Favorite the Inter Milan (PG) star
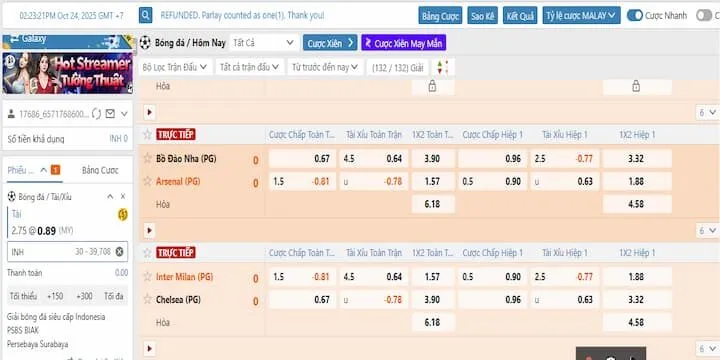Viewport: 720px width, 360px height. (x=147, y=276)
